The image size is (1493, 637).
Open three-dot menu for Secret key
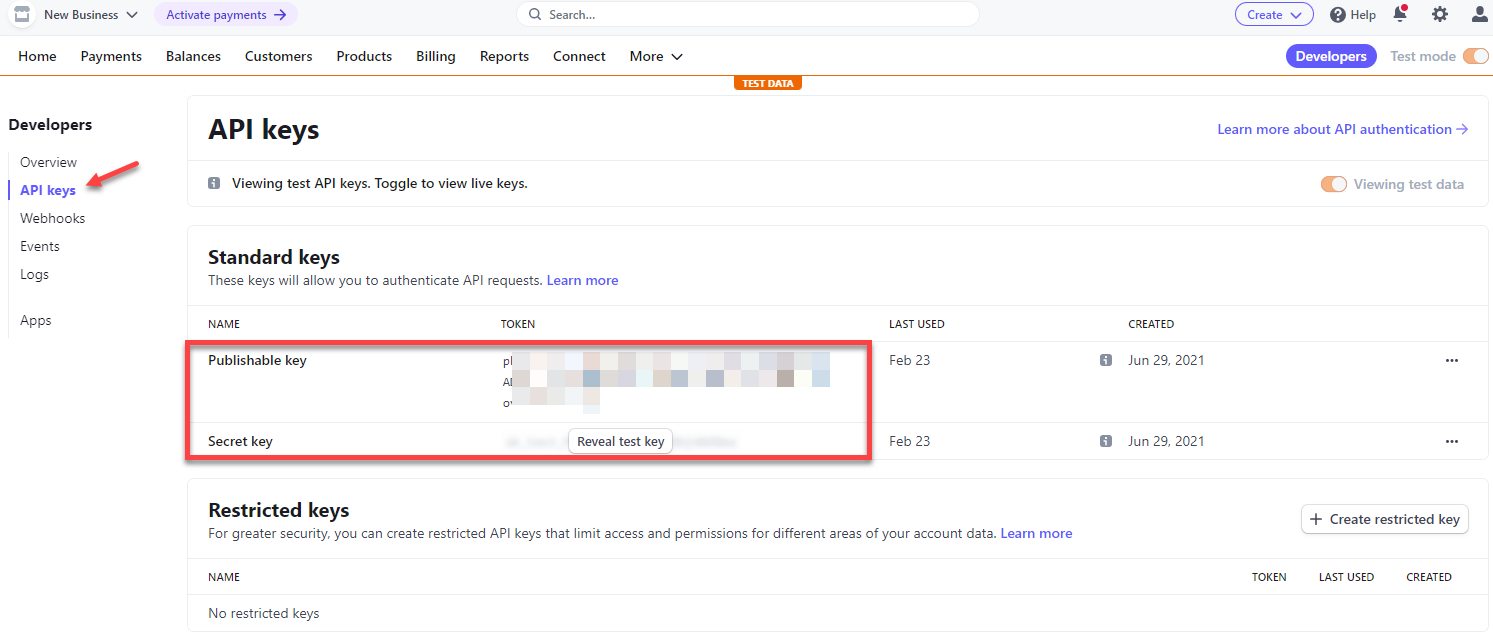(x=1452, y=441)
